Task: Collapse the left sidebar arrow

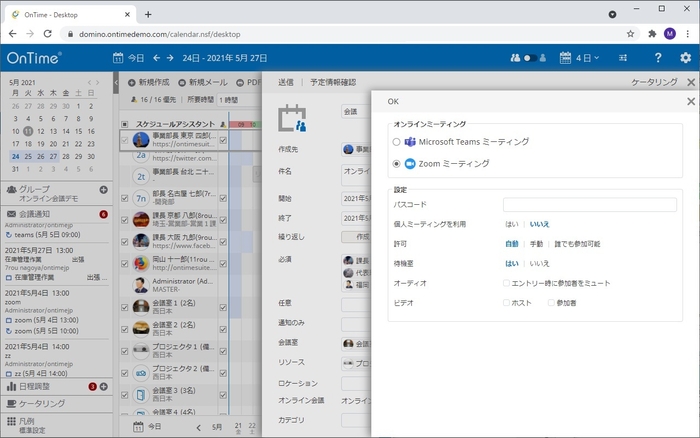Action: tap(116, 83)
